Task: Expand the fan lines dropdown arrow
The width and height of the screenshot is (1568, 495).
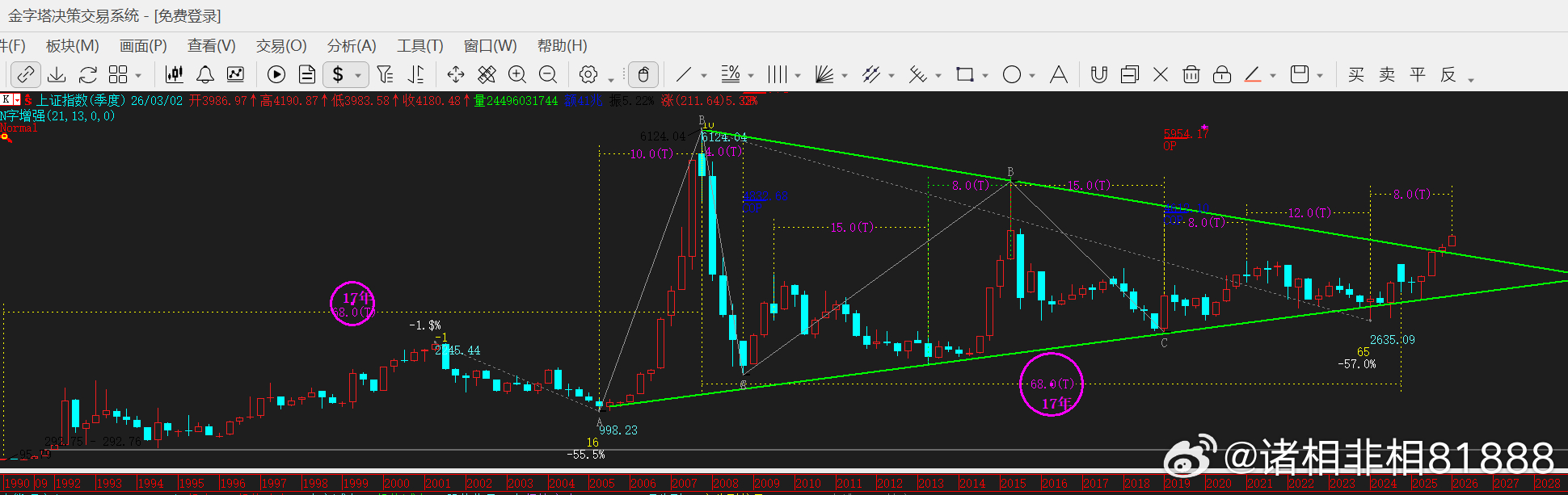Action: pyautogui.click(x=845, y=76)
